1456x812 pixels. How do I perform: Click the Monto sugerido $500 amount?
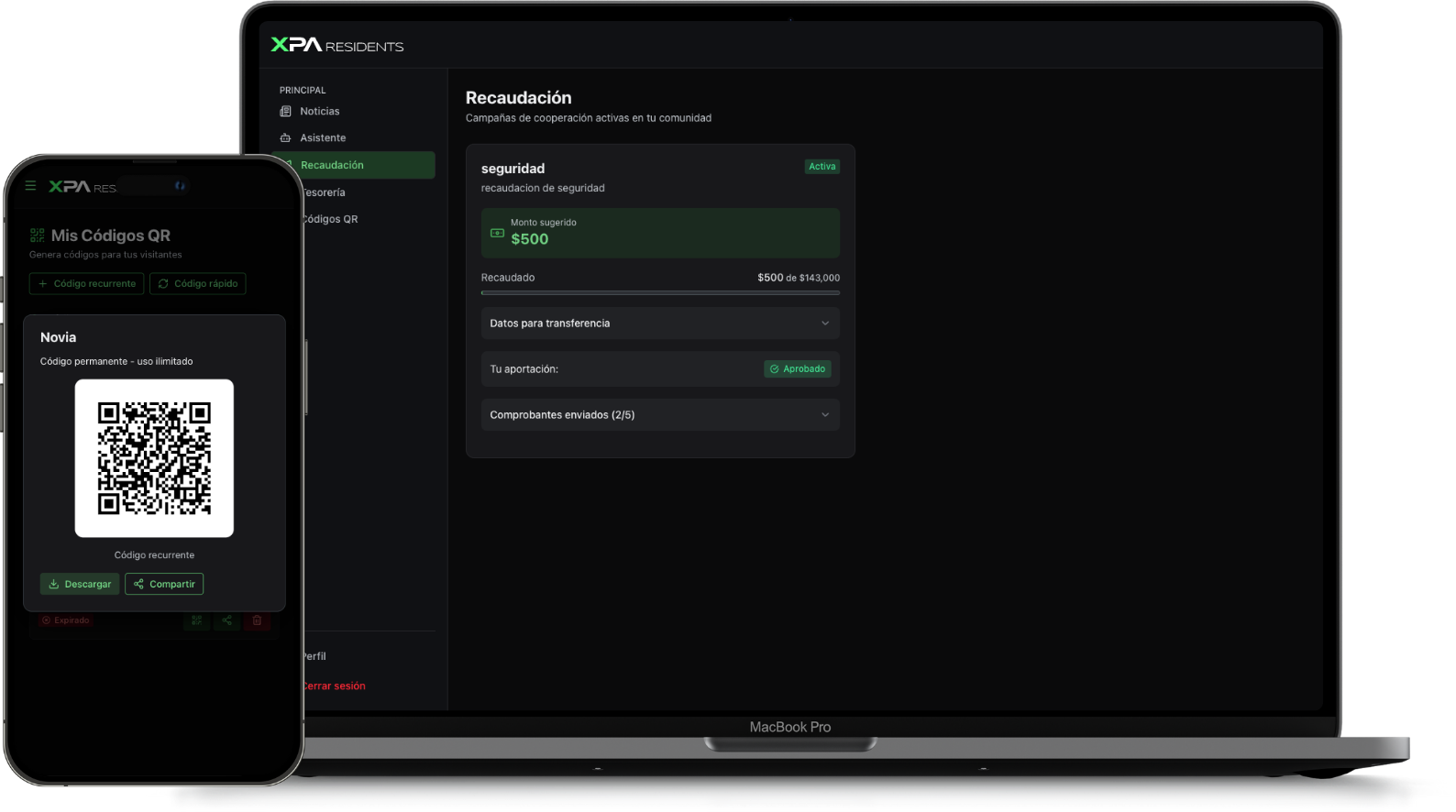pos(530,239)
